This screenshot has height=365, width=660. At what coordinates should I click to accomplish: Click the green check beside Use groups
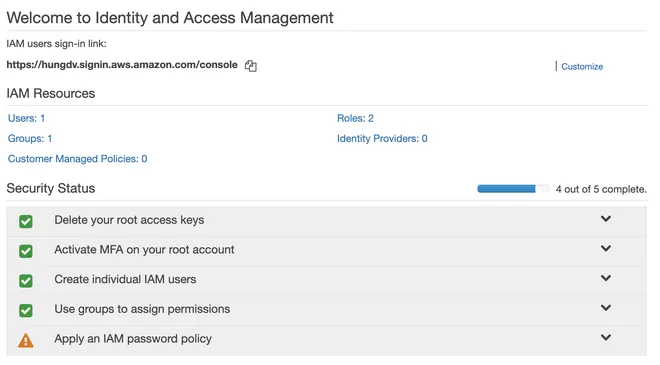click(x=26, y=311)
